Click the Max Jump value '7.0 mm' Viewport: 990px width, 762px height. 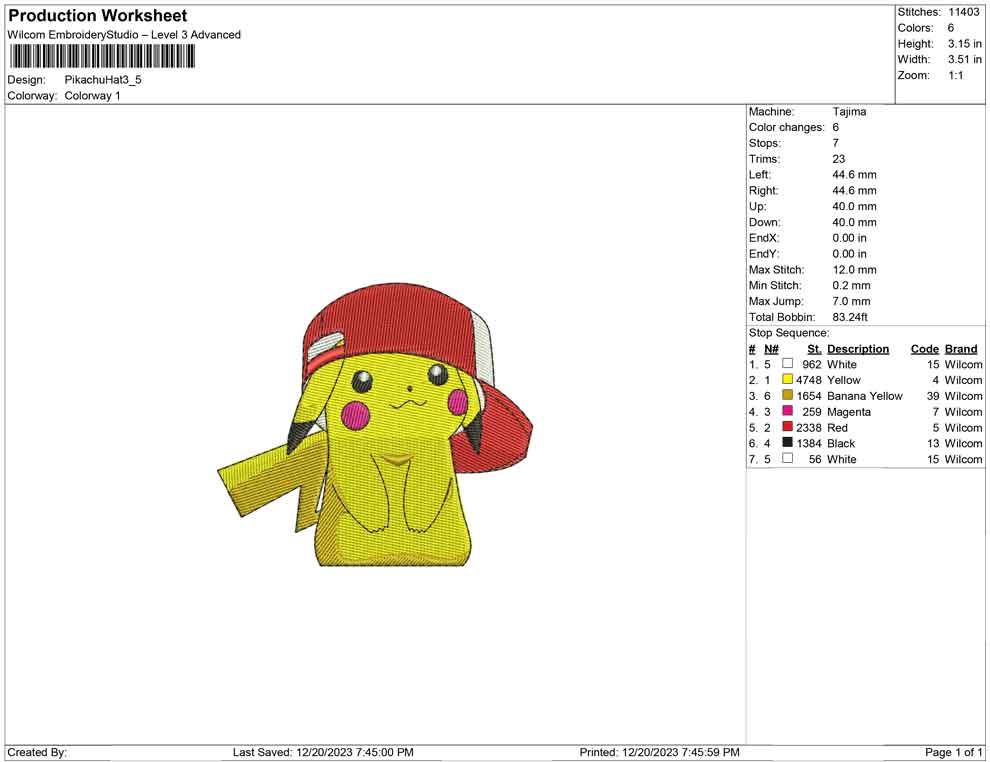click(x=851, y=301)
